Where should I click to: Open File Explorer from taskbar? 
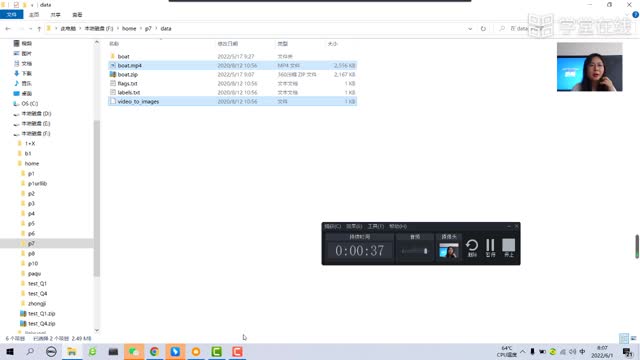(x=71, y=351)
